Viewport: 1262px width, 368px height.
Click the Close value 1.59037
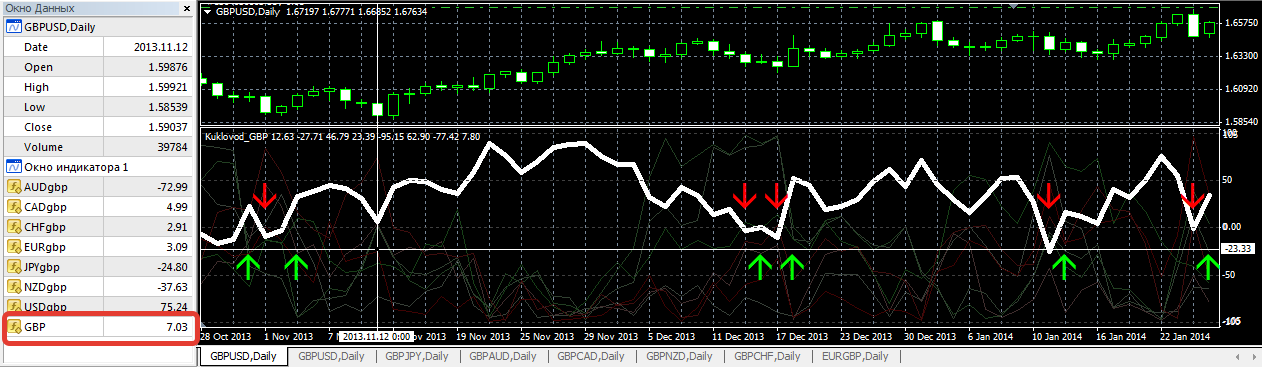point(168,127)
